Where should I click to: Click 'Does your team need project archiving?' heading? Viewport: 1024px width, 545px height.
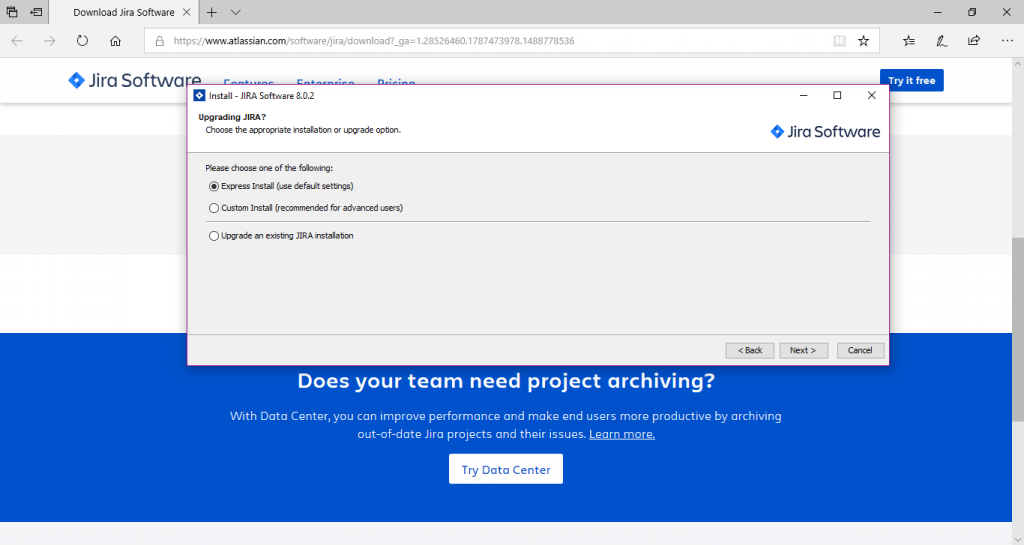pos(506,381)
